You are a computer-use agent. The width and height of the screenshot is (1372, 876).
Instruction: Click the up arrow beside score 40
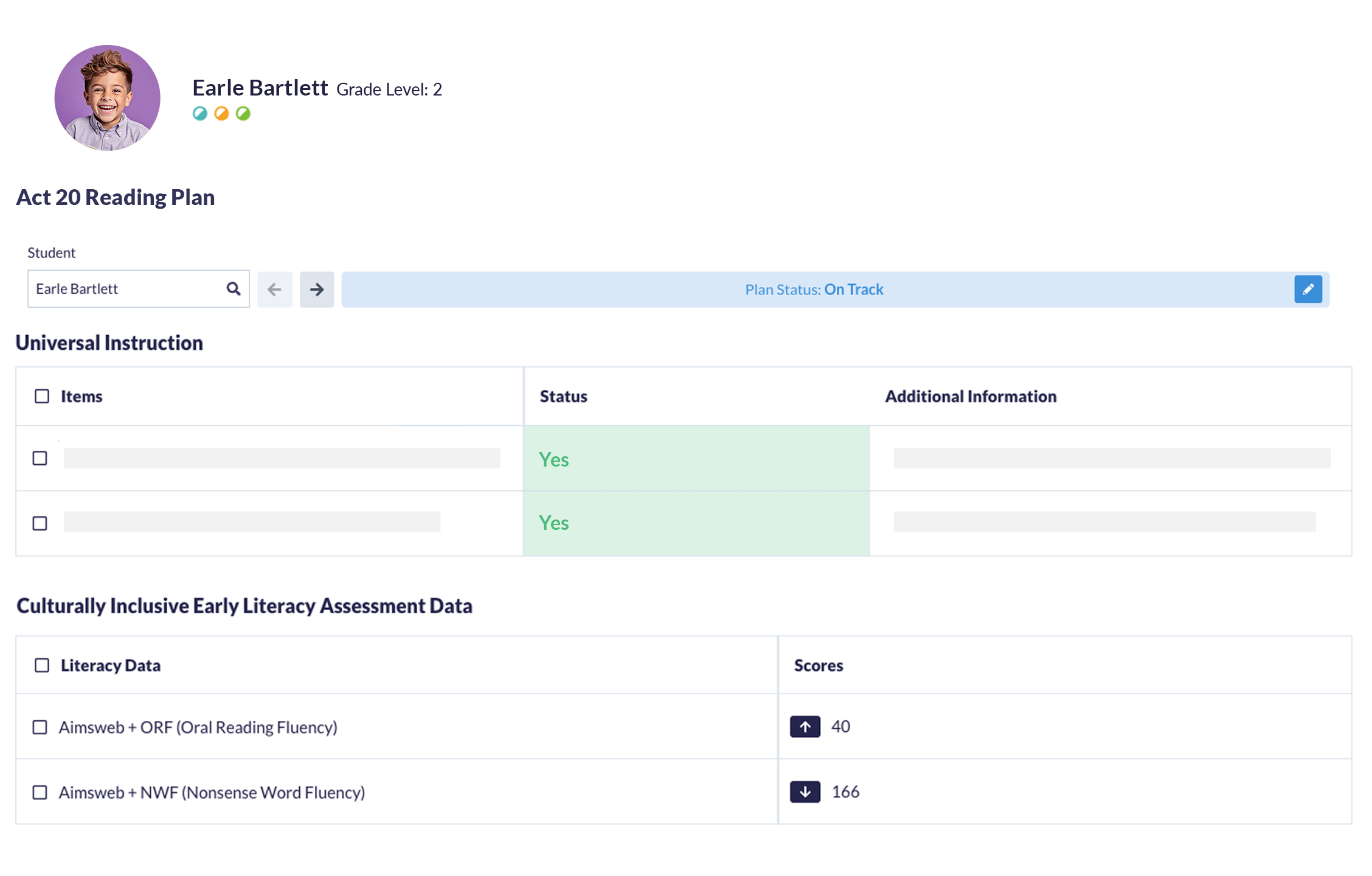point(805,726)
